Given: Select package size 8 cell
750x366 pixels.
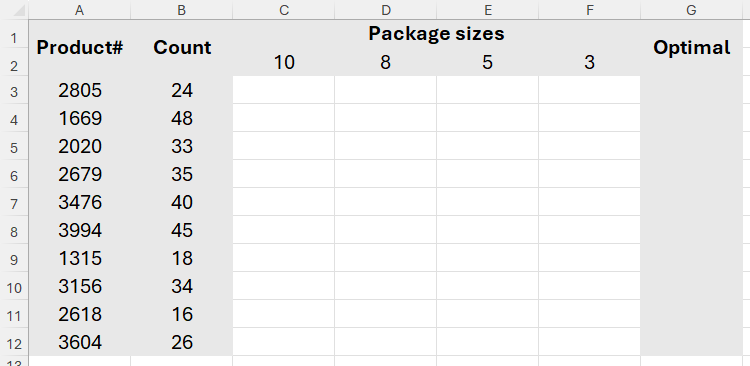Looking at the screenshot, I should (386, 62).
